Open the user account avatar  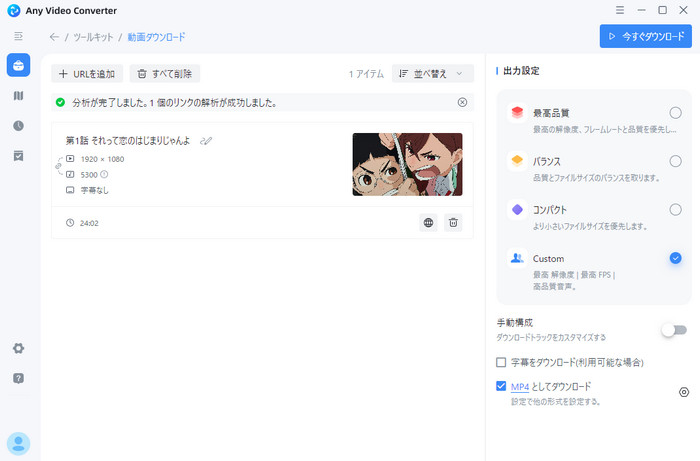point(18,444)
